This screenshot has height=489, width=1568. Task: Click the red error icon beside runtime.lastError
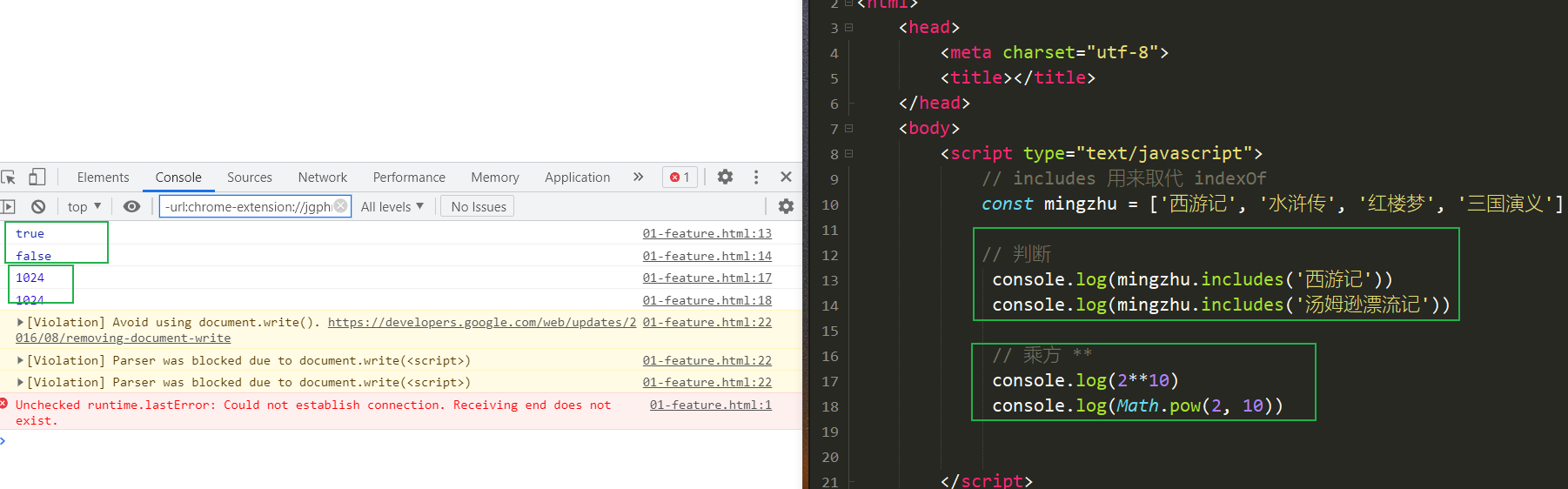[x=3, y=404]
